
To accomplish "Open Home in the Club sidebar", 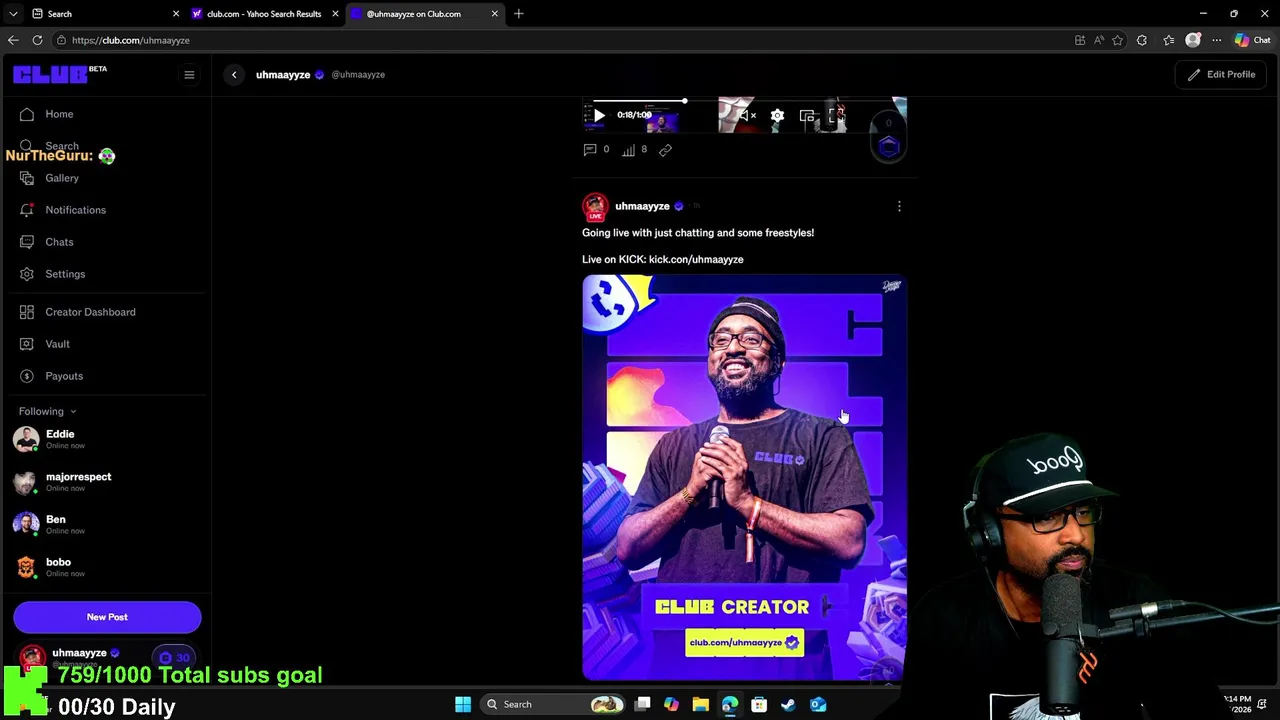I will [x=59, y=114].
